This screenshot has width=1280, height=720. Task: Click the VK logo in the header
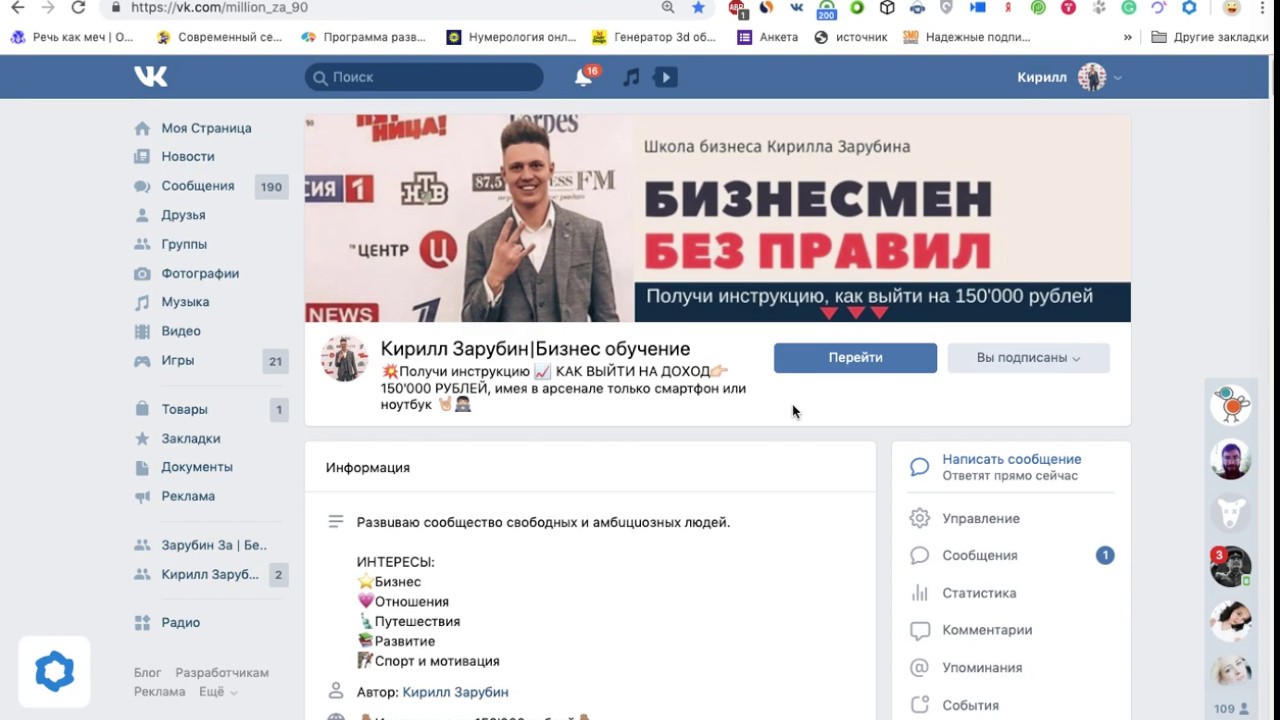point(151,77)
